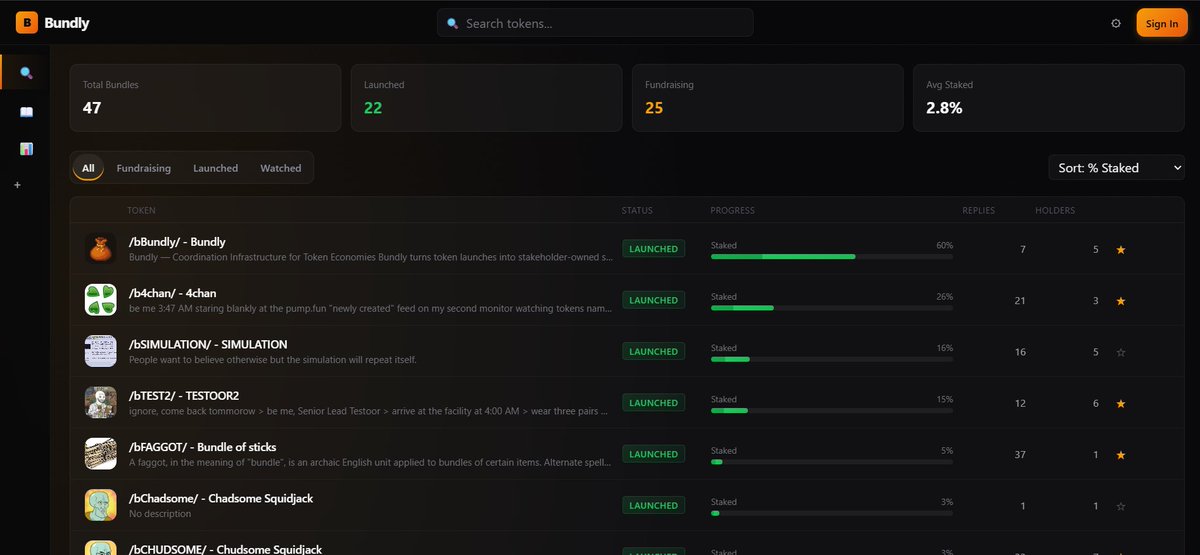Click the 6 holders count for /bTEST2/

pyautogui.click(x=1095, y=404)
